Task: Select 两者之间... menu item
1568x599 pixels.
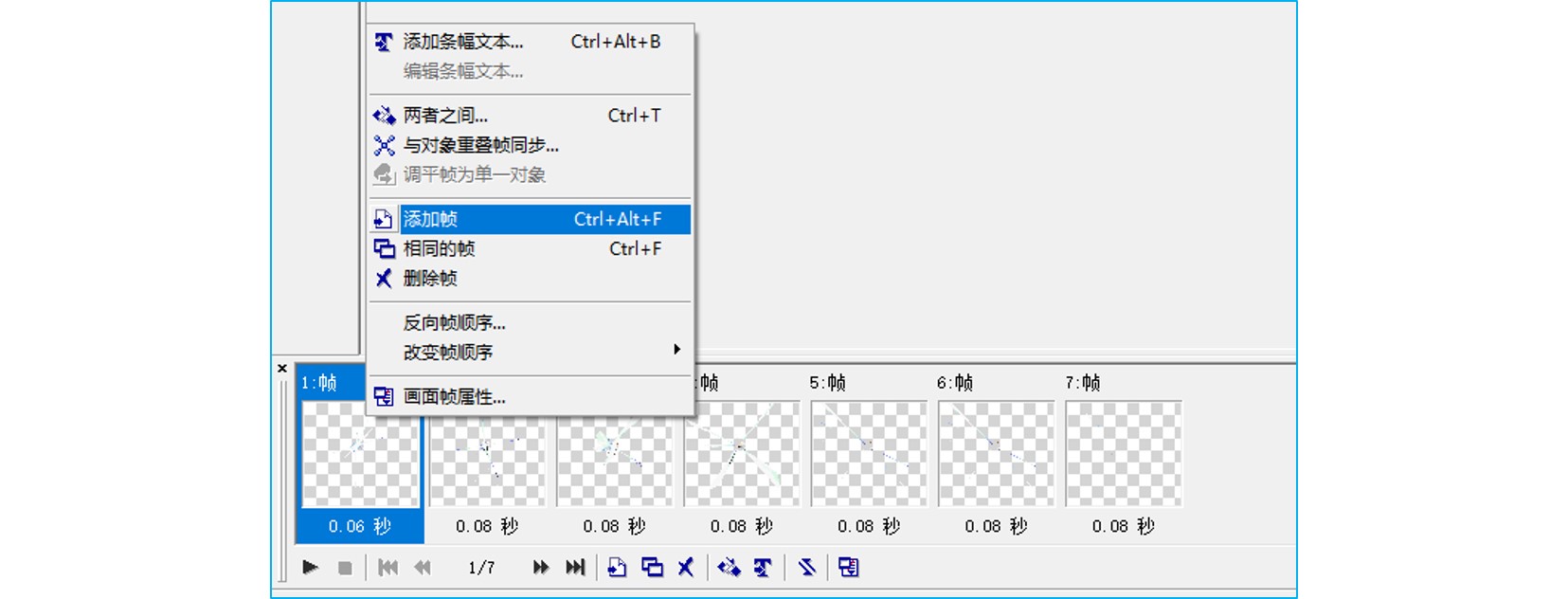Action: [x=530, y=116]
